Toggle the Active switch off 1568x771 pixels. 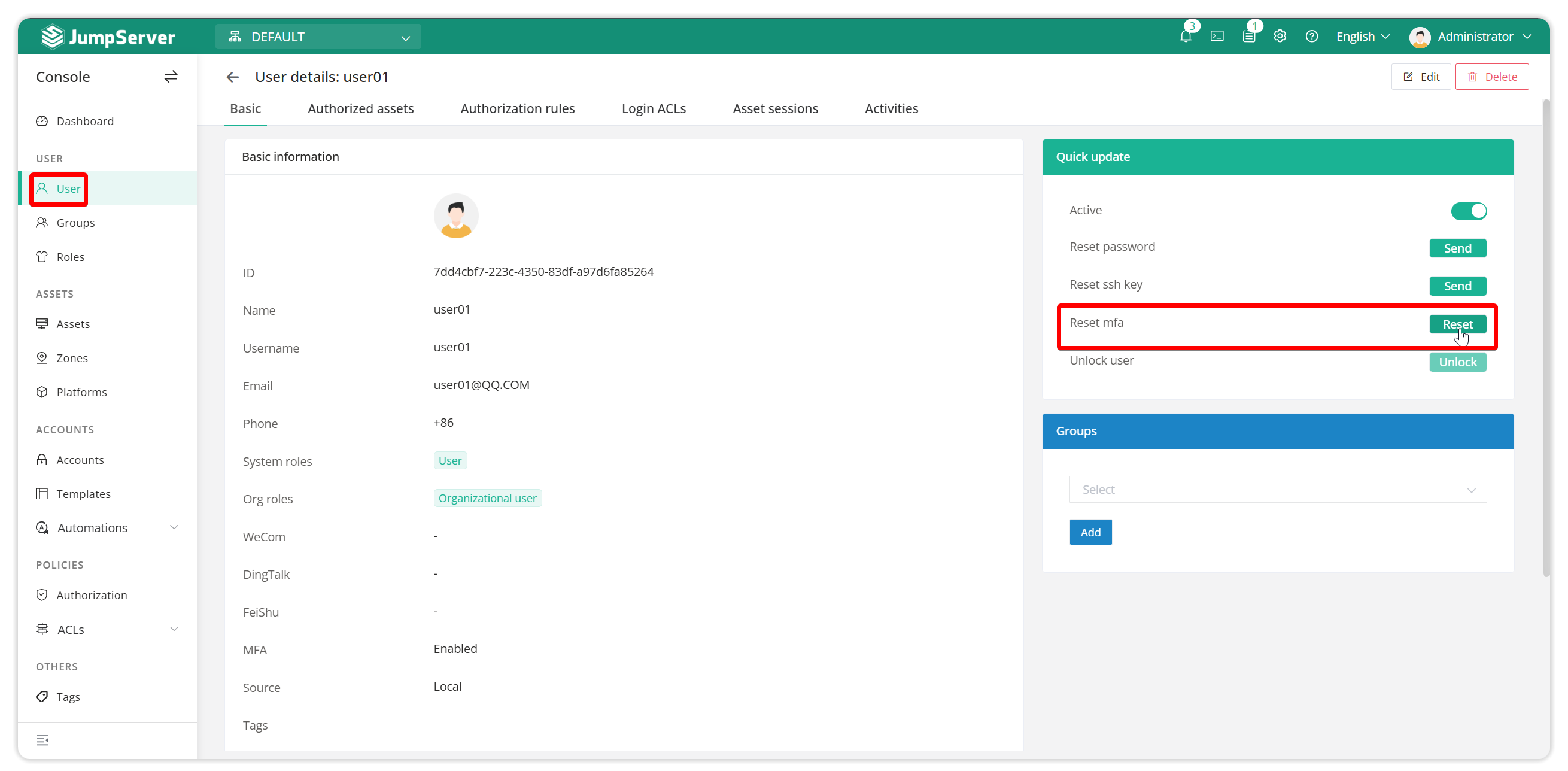[1468, 211]
